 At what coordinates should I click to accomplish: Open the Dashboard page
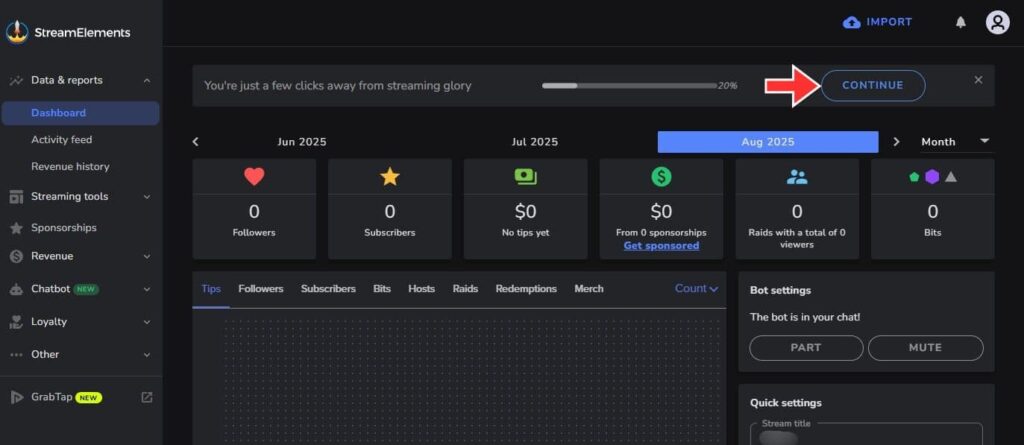coord(80,113)
